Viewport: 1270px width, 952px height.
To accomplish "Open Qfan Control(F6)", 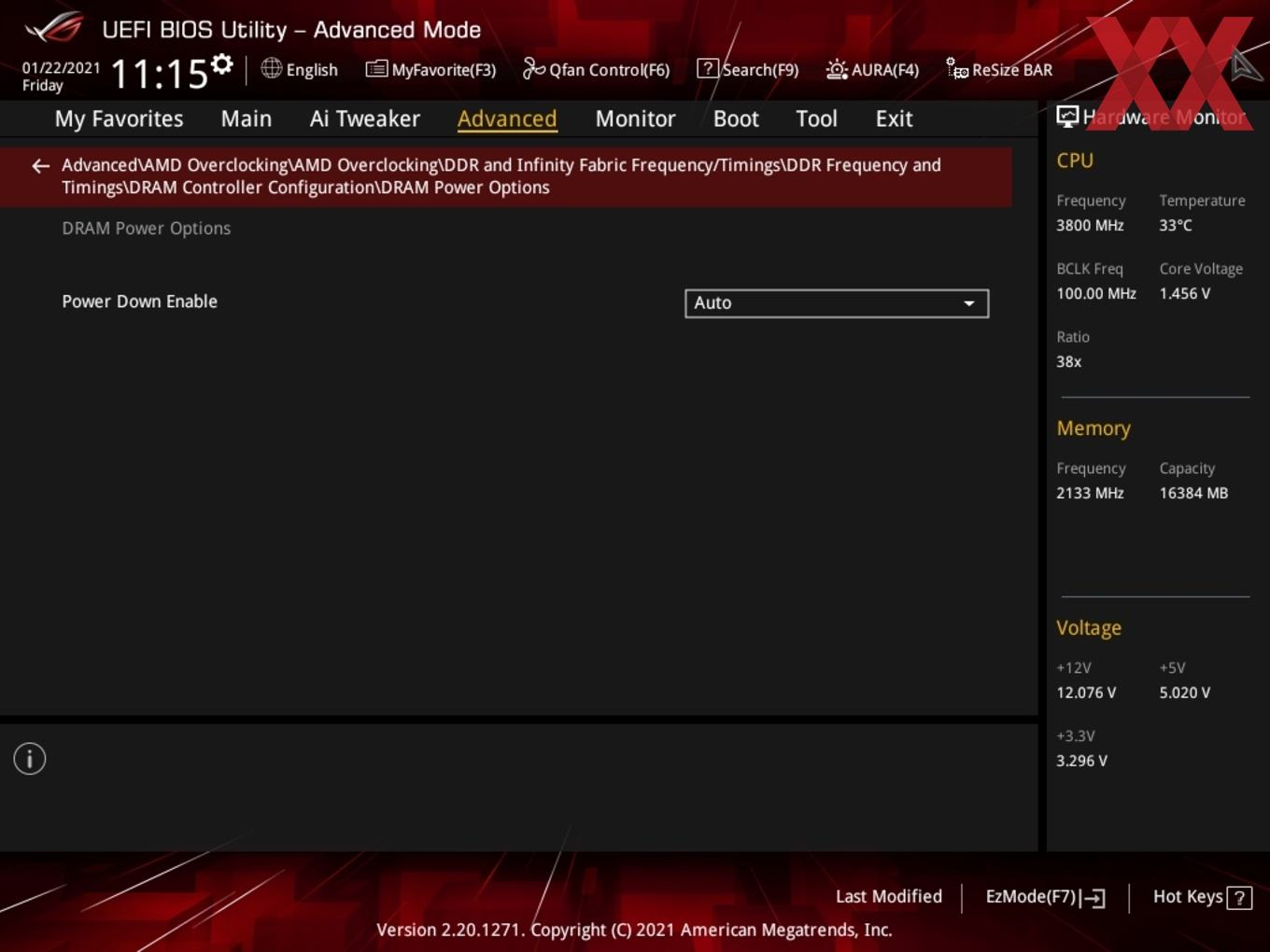I will point(596,69).
